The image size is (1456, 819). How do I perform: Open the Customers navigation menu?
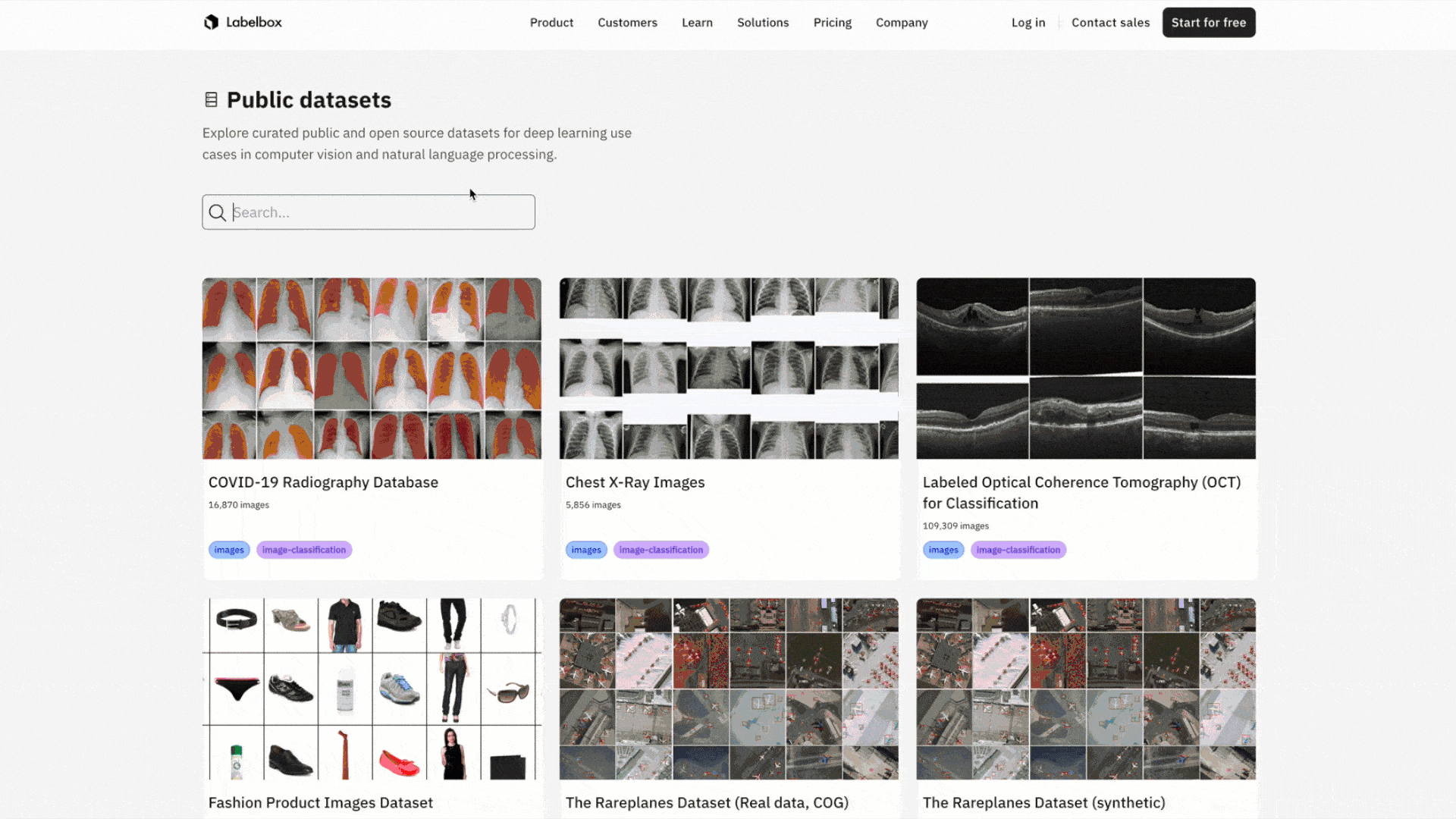[x=627, y=22]
